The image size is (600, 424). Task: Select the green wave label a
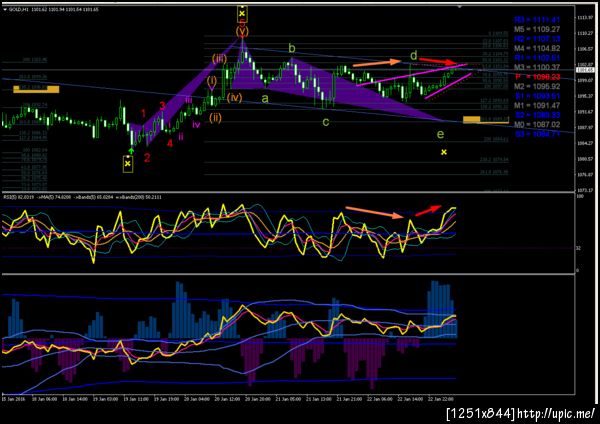[265, 99]
